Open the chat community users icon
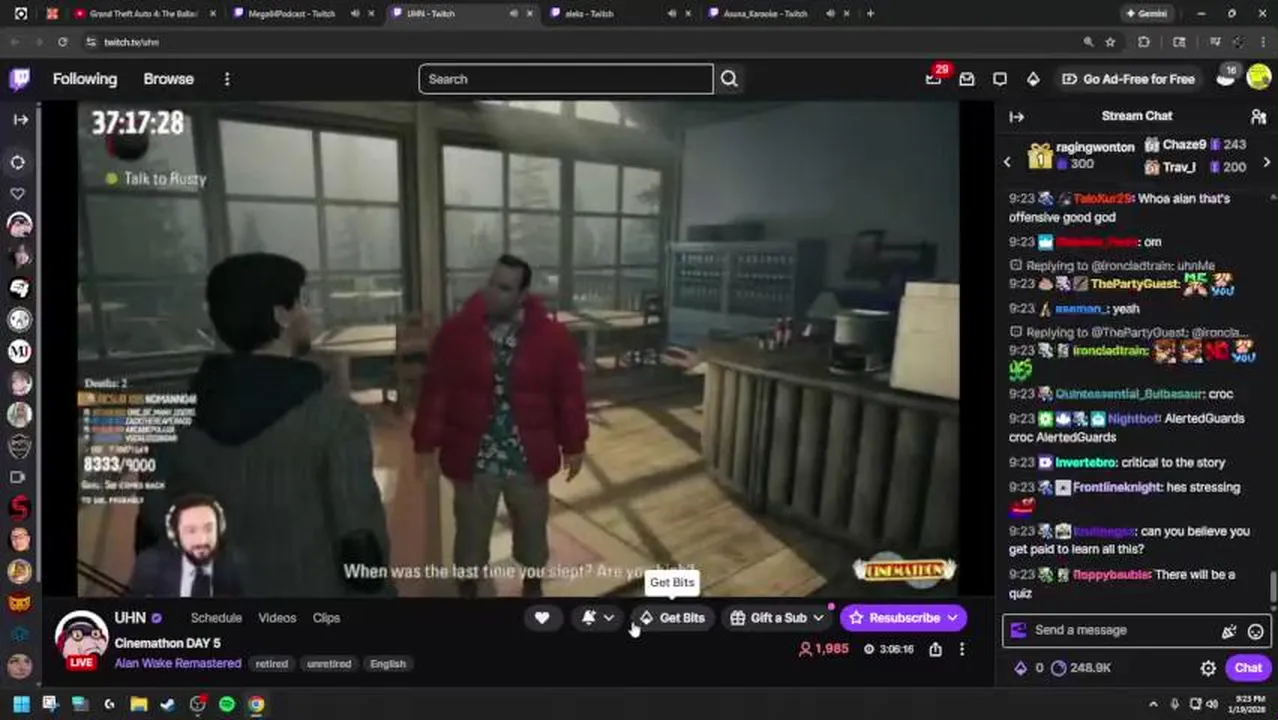The image size is (1278, 720). pyautogui.click(x=1258, y=117)
